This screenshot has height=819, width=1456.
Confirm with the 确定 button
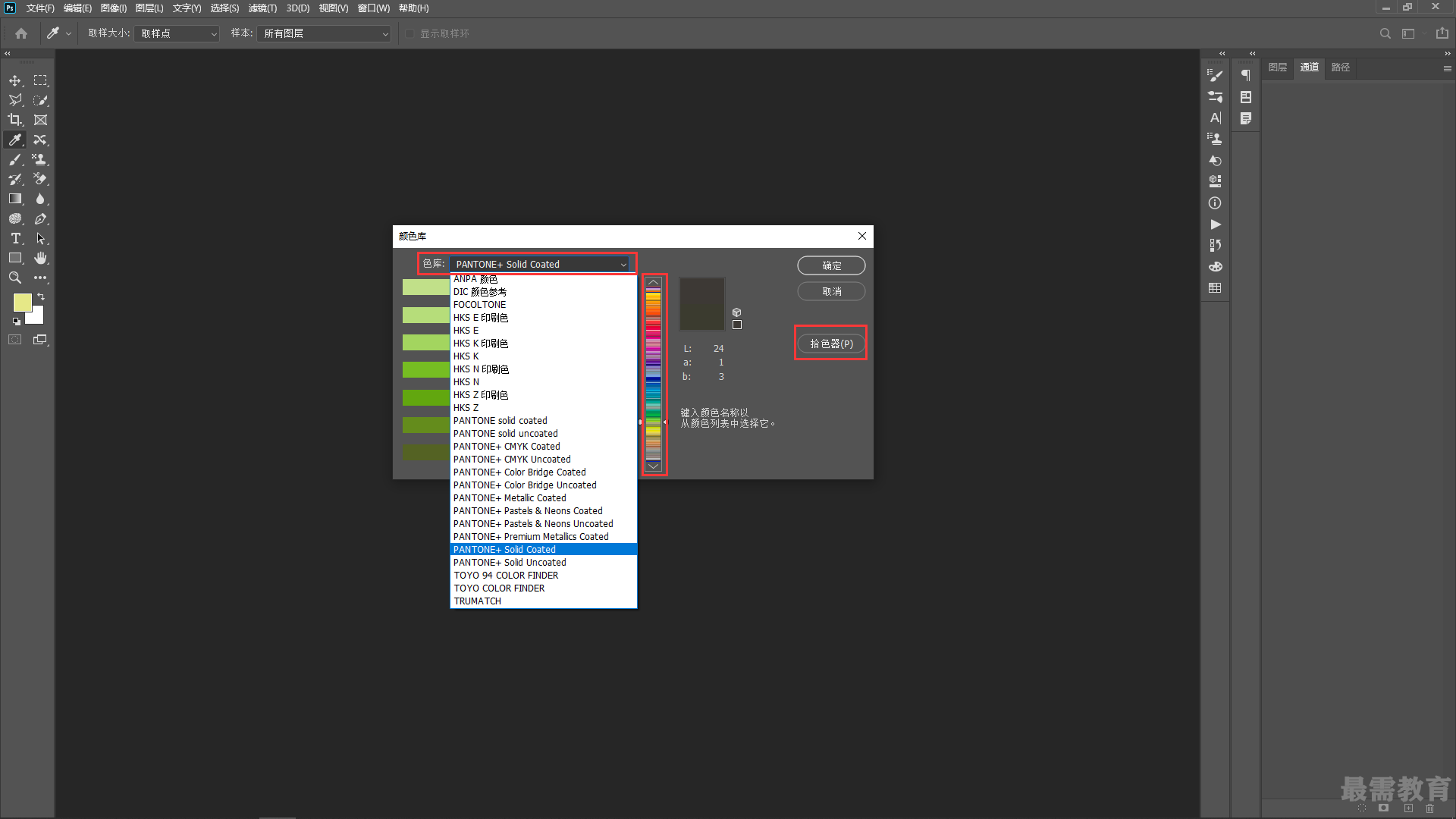[831, 265]
